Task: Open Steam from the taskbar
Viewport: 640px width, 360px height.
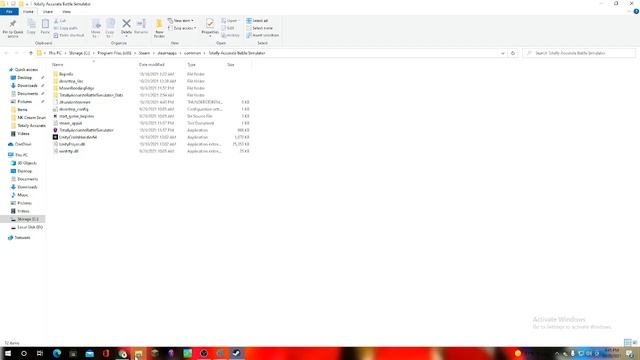Action: point(236,353)
